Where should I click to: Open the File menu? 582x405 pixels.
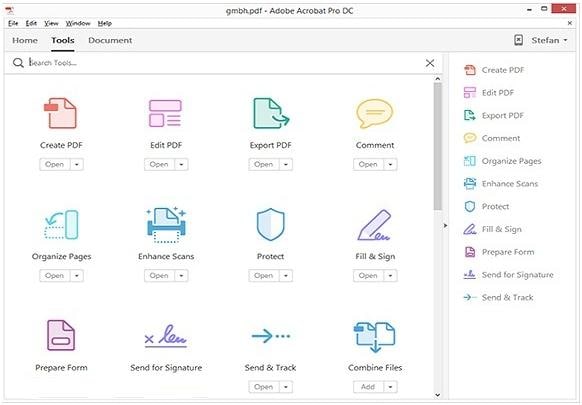pyautogui.click(x=13, y=23)
